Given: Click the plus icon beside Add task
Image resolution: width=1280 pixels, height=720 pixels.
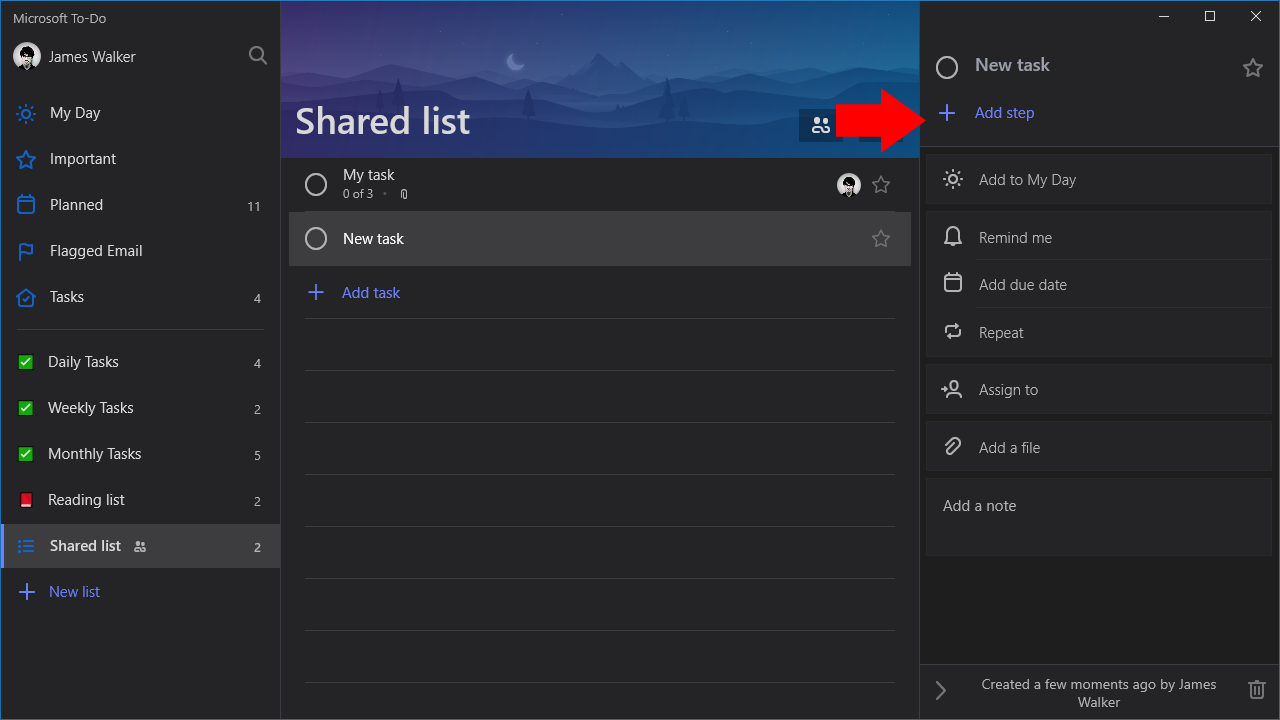Looking at the screenshot, I should 316,292.
